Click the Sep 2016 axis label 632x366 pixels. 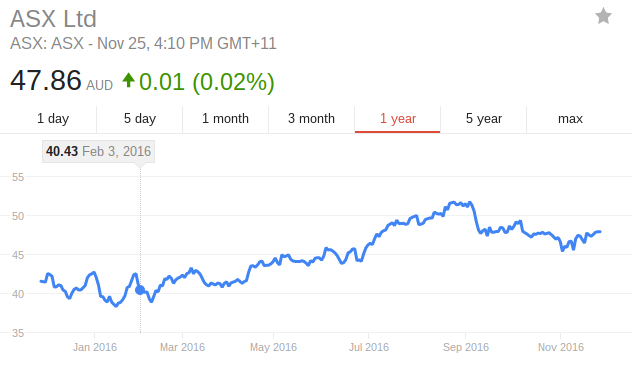pos(466,347)
